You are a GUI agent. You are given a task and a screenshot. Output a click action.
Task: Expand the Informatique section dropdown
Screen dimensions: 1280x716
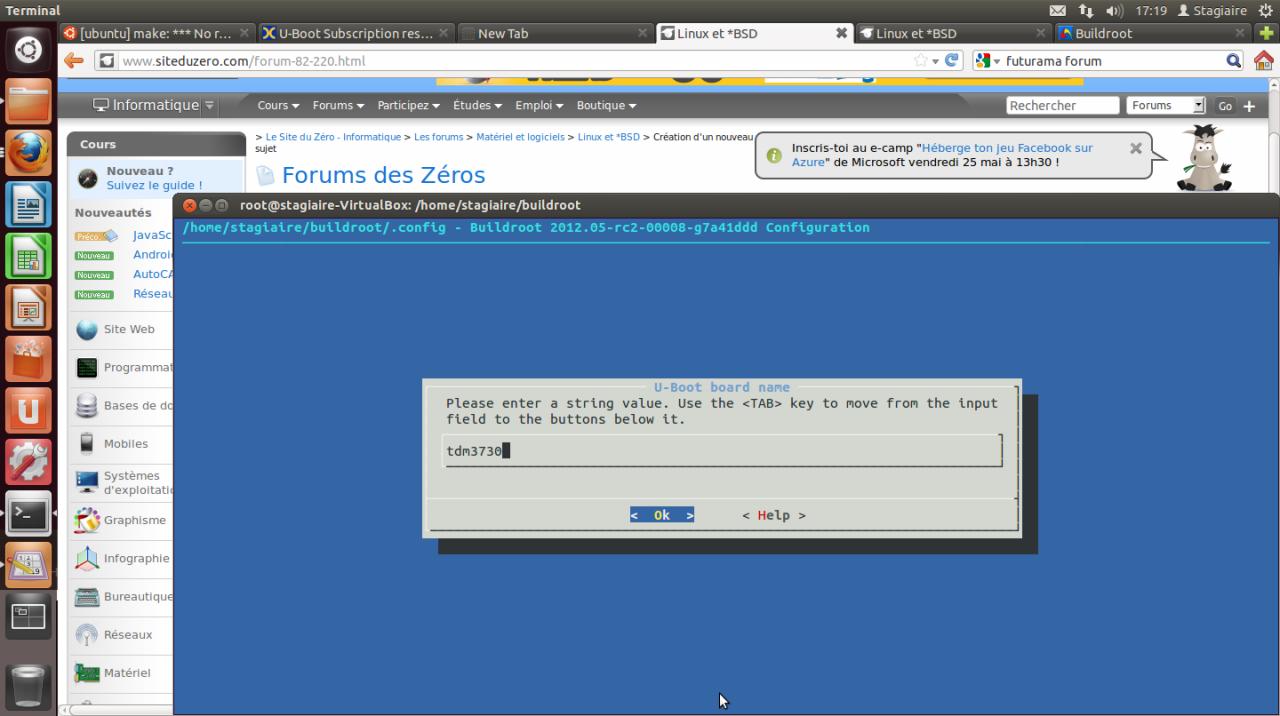209,105
